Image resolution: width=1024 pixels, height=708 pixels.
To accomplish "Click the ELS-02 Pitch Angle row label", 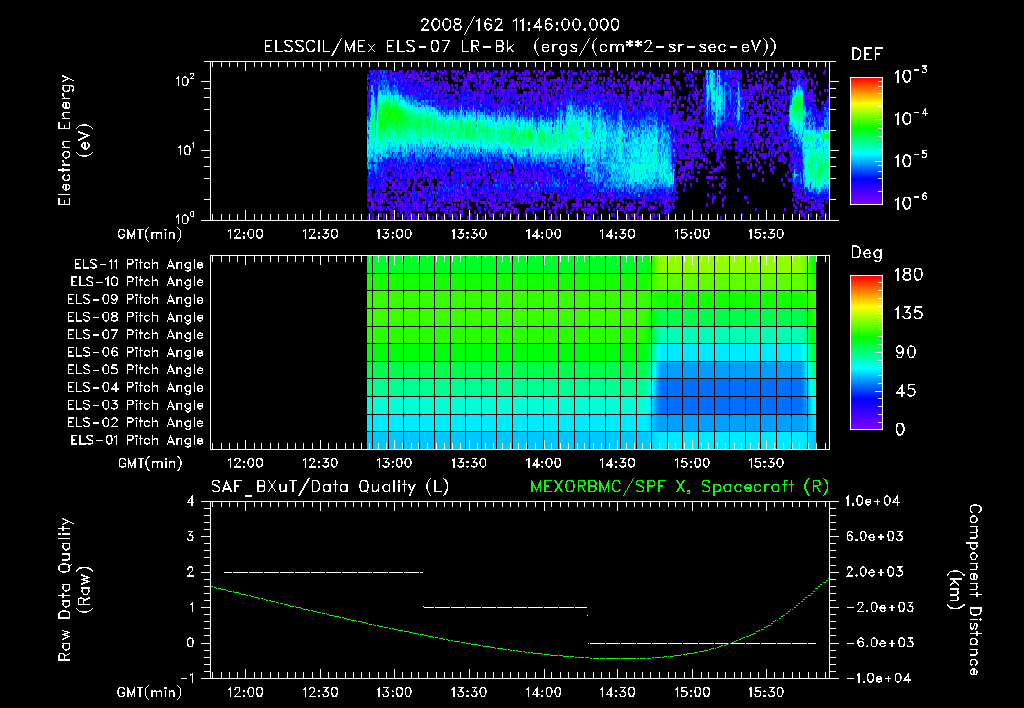I will pyautogui.click(x=136, y=423).
